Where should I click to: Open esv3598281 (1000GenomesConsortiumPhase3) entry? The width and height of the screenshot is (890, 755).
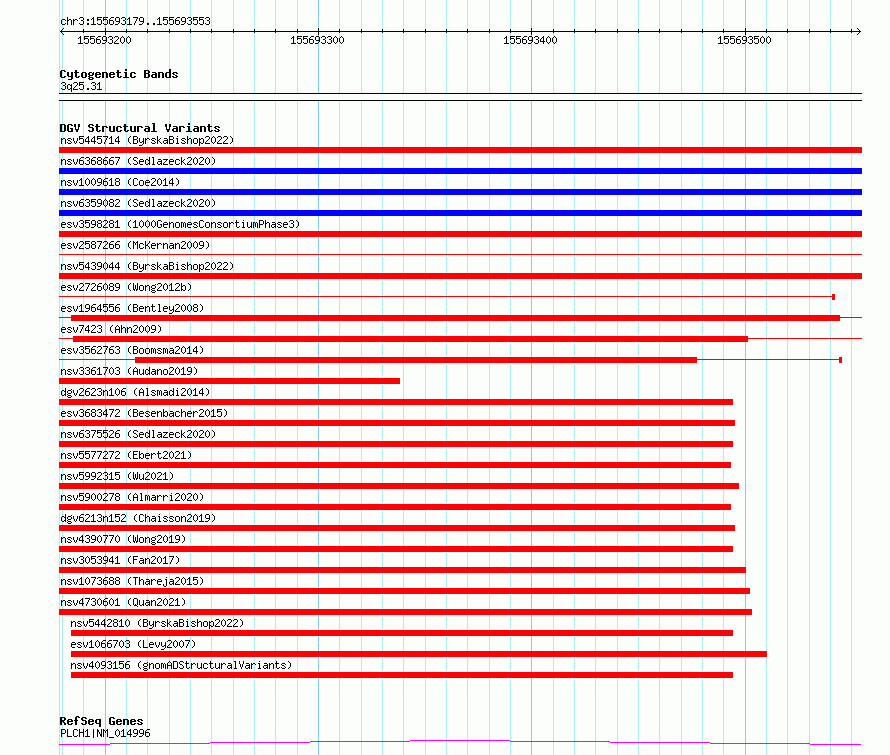click(x=180, y=224)
